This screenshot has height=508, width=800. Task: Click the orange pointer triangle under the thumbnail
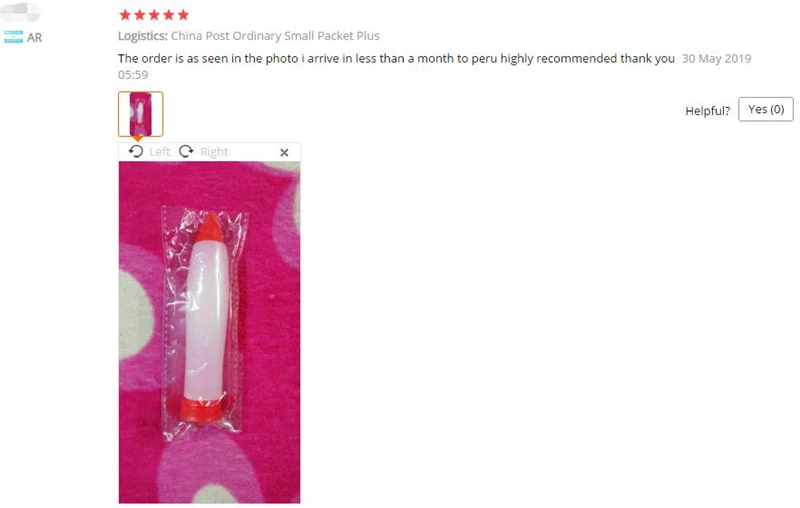(x=138, y=139)
